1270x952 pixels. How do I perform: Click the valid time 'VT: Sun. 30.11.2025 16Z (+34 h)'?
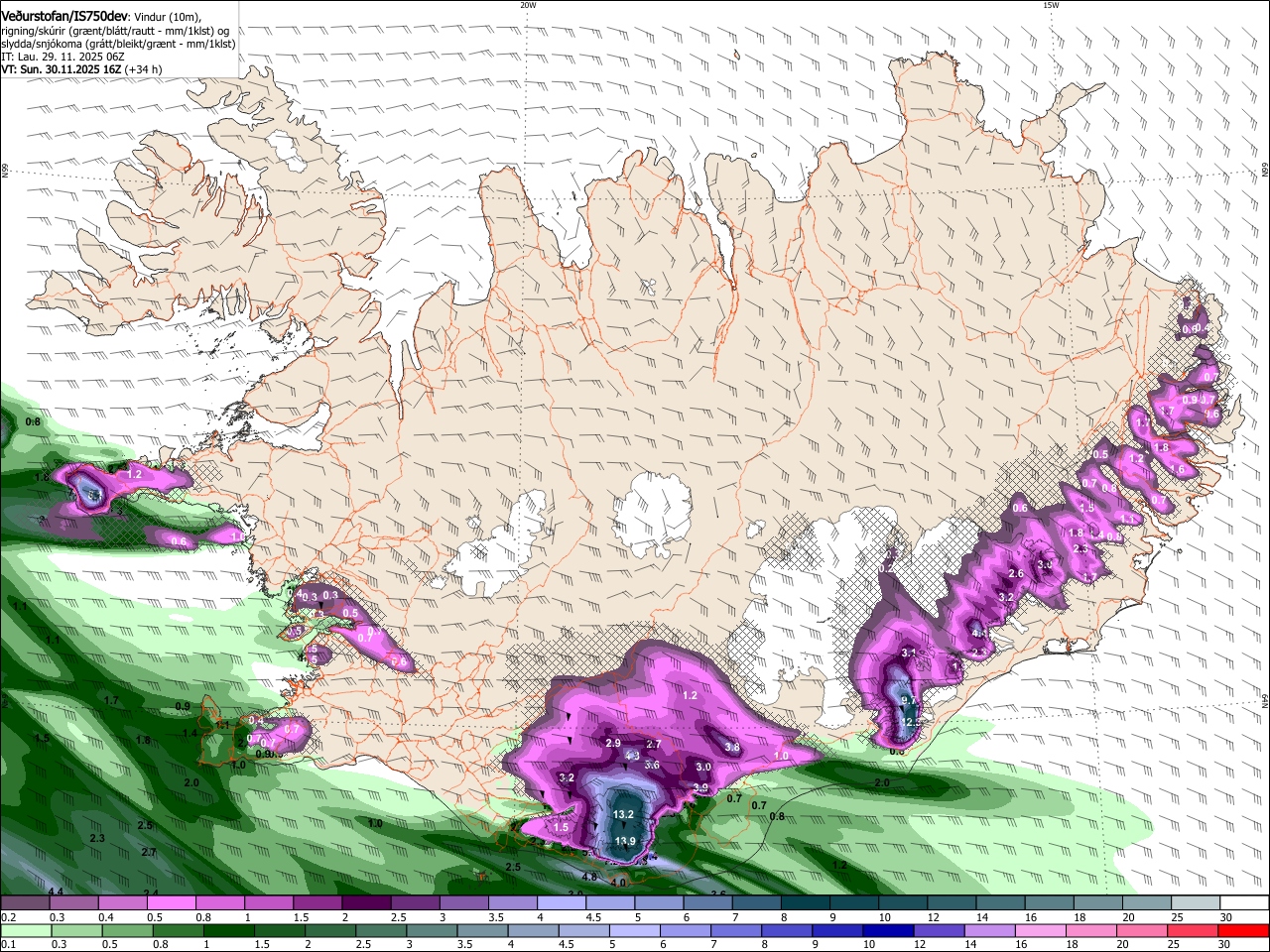[x=81, y=69]
